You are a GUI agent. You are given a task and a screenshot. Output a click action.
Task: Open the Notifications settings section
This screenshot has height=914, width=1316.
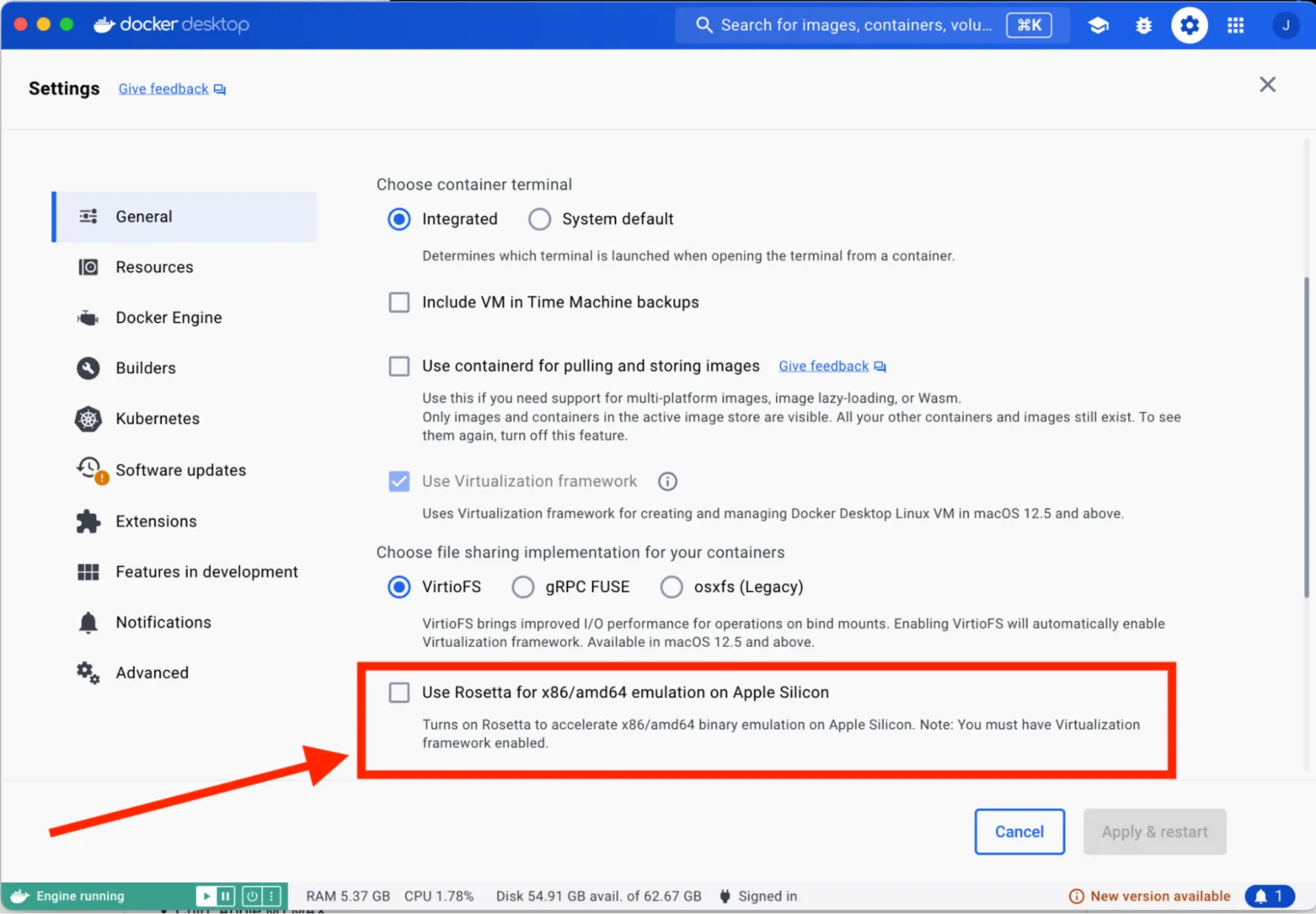point(184,623)
